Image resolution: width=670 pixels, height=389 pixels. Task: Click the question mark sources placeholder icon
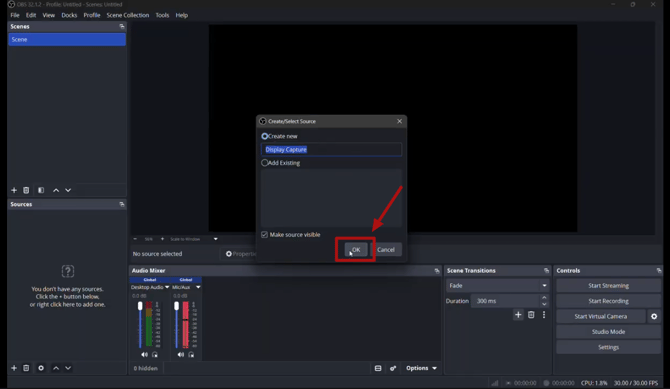(x=68, y=271)
